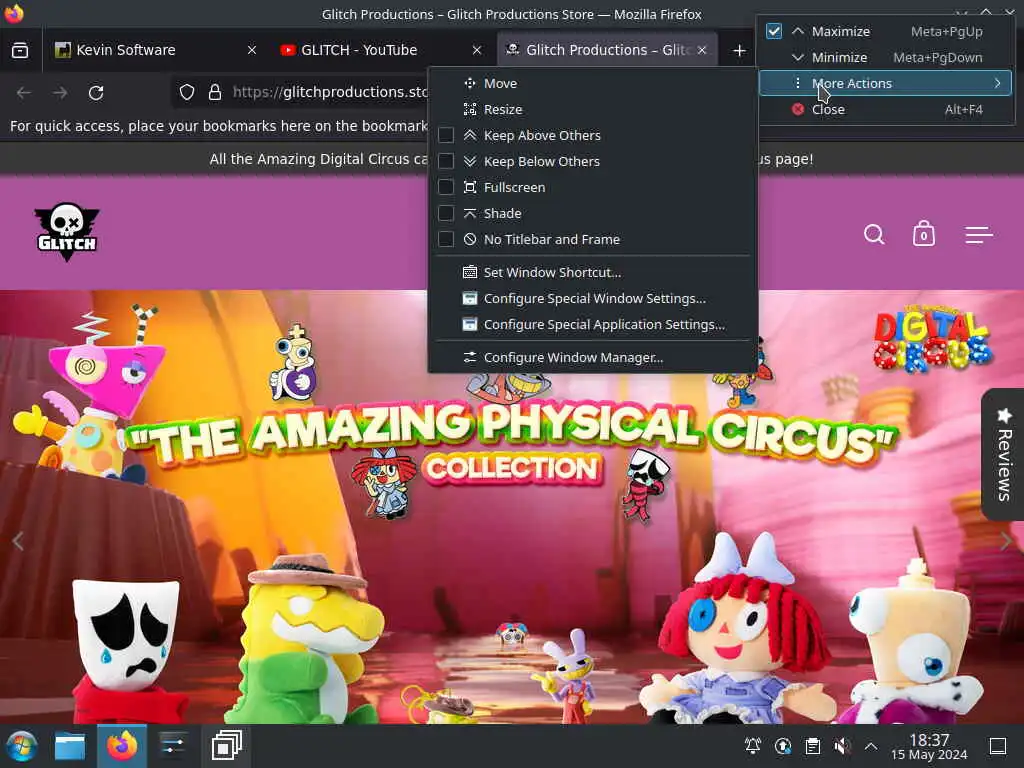Expand hidden system tray icons arrow

871,746
